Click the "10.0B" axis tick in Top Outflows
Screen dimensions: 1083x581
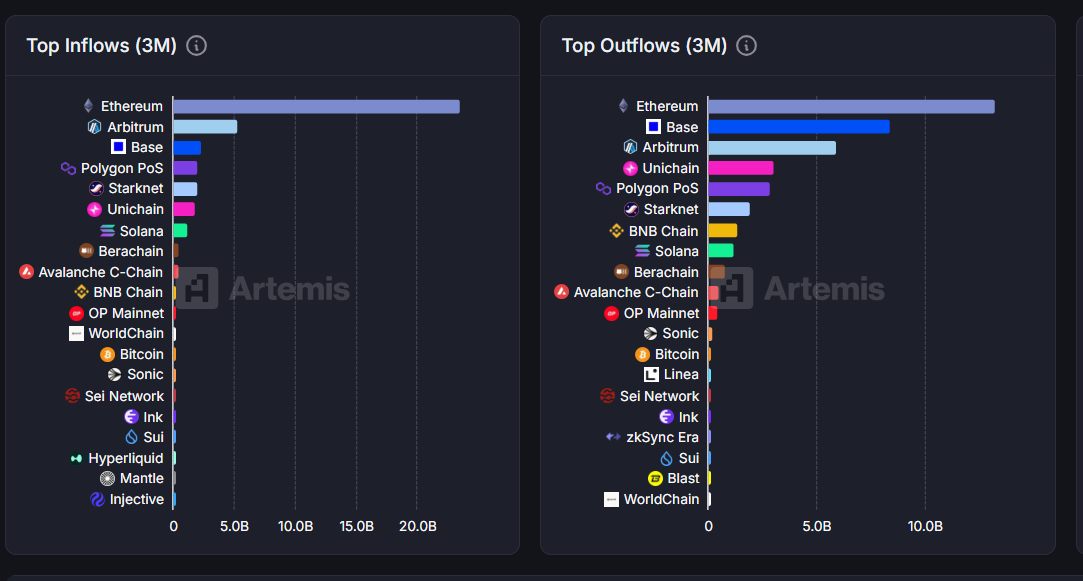[x=925, y=526]
